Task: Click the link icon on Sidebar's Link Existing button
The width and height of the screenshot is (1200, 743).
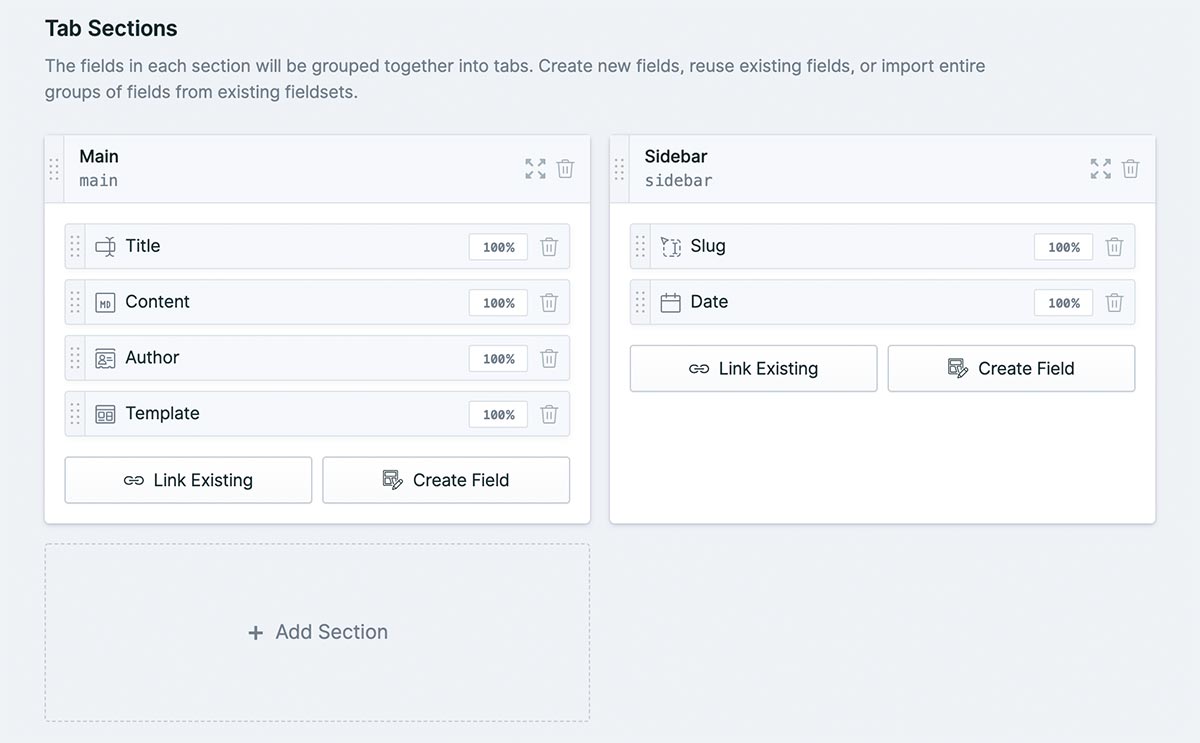Action: tap(701, 368)
